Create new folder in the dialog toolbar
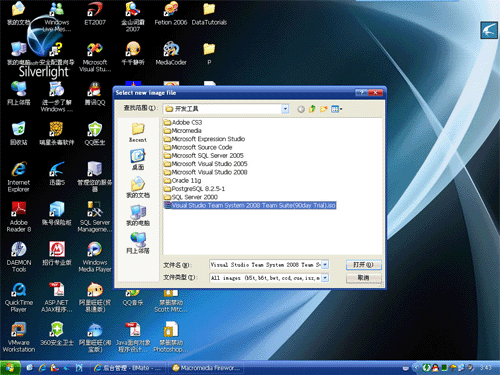Image resolution: width=500 pixels, height=375 pixels. pyautogui.click(x=323, y=109)
